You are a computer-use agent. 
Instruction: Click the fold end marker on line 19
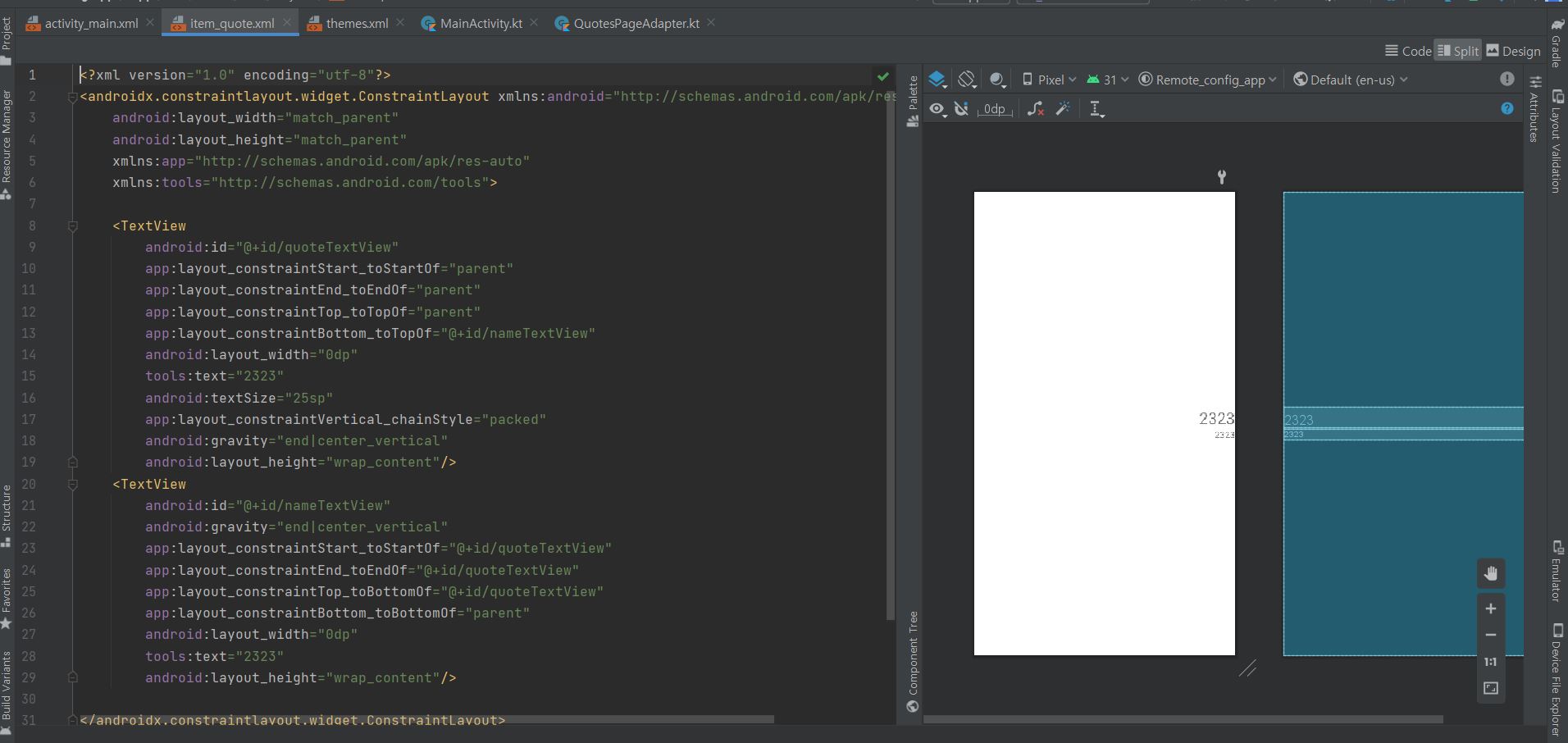[x=72, y=463]
